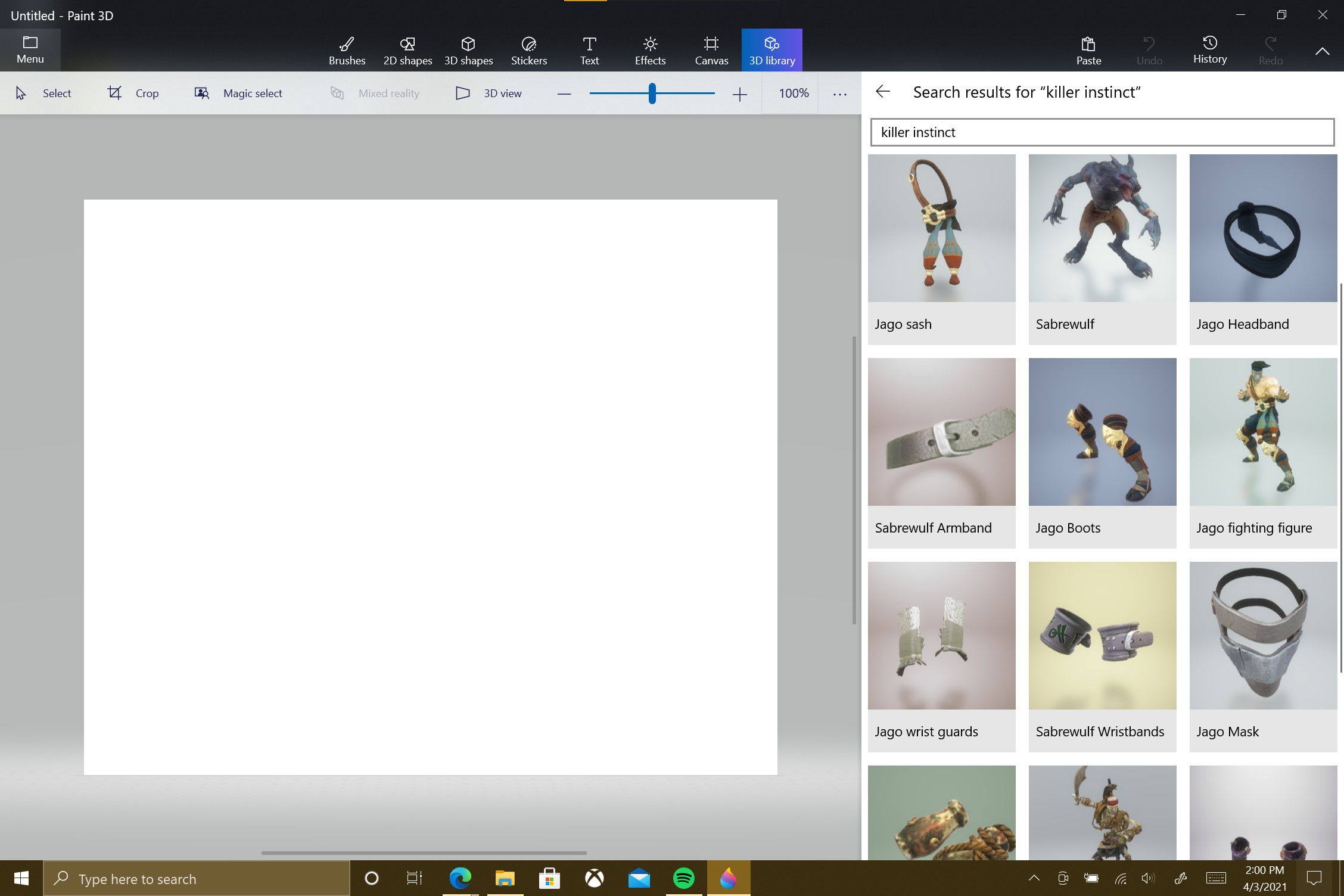The image size is (1344, 896).
Task: Select the Brushes tool
Action: point(347,50)
